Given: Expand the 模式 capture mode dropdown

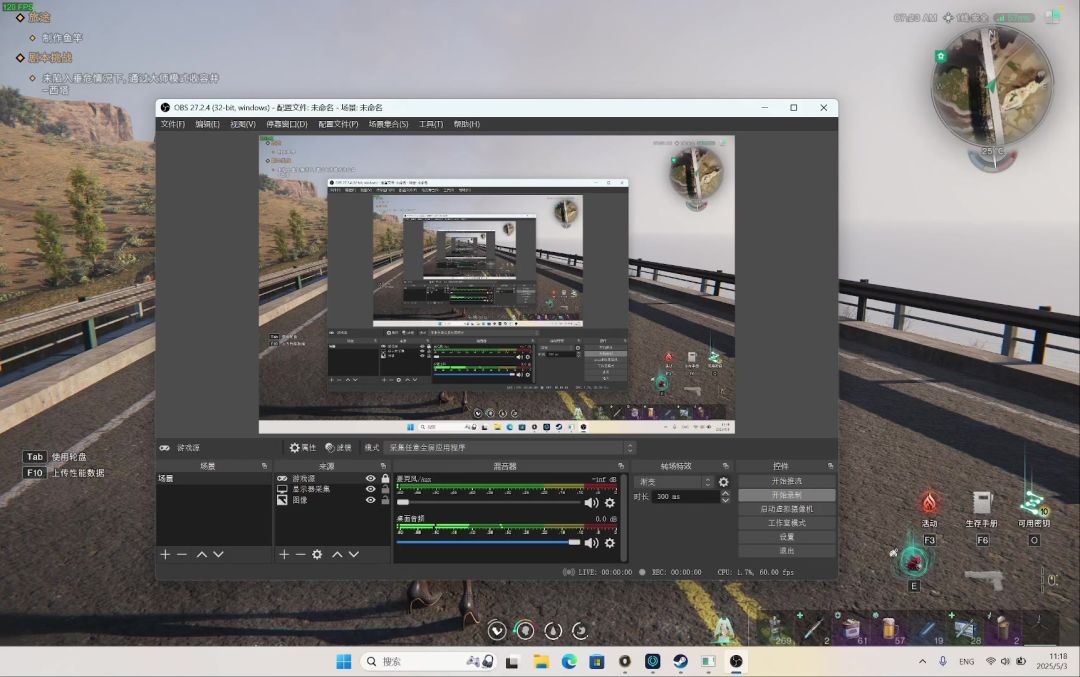Looking at the screenshot, I should coord(509,448).
